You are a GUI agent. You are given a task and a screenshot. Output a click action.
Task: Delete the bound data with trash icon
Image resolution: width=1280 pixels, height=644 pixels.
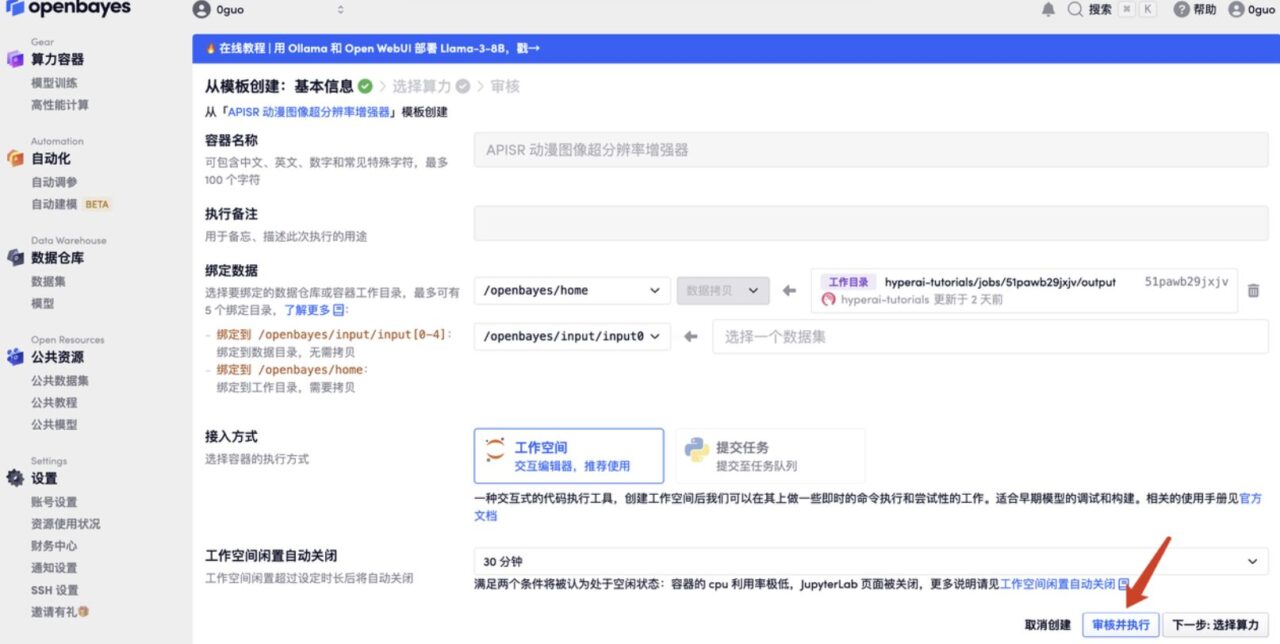pyautogui.click(x=1253, y=290)
